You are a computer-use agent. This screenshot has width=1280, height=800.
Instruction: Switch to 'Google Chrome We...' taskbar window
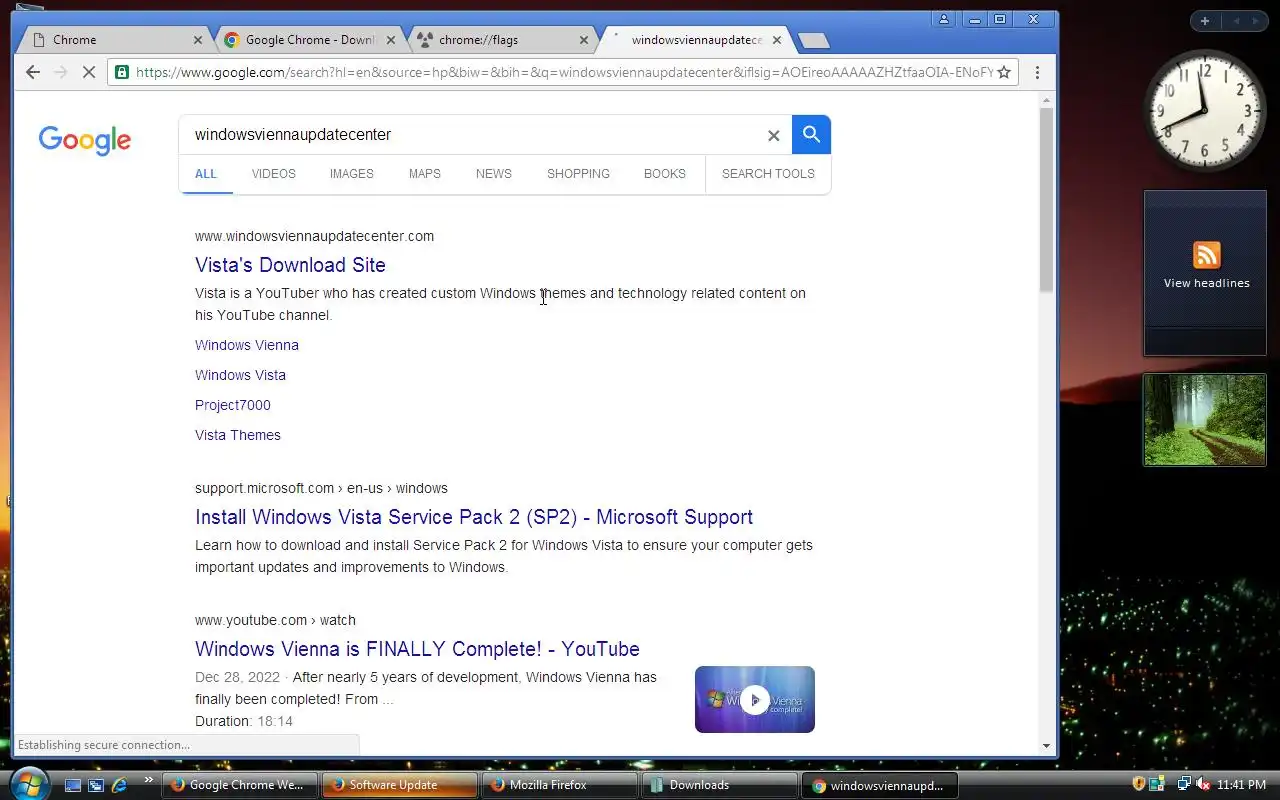[x=240, y=785]
